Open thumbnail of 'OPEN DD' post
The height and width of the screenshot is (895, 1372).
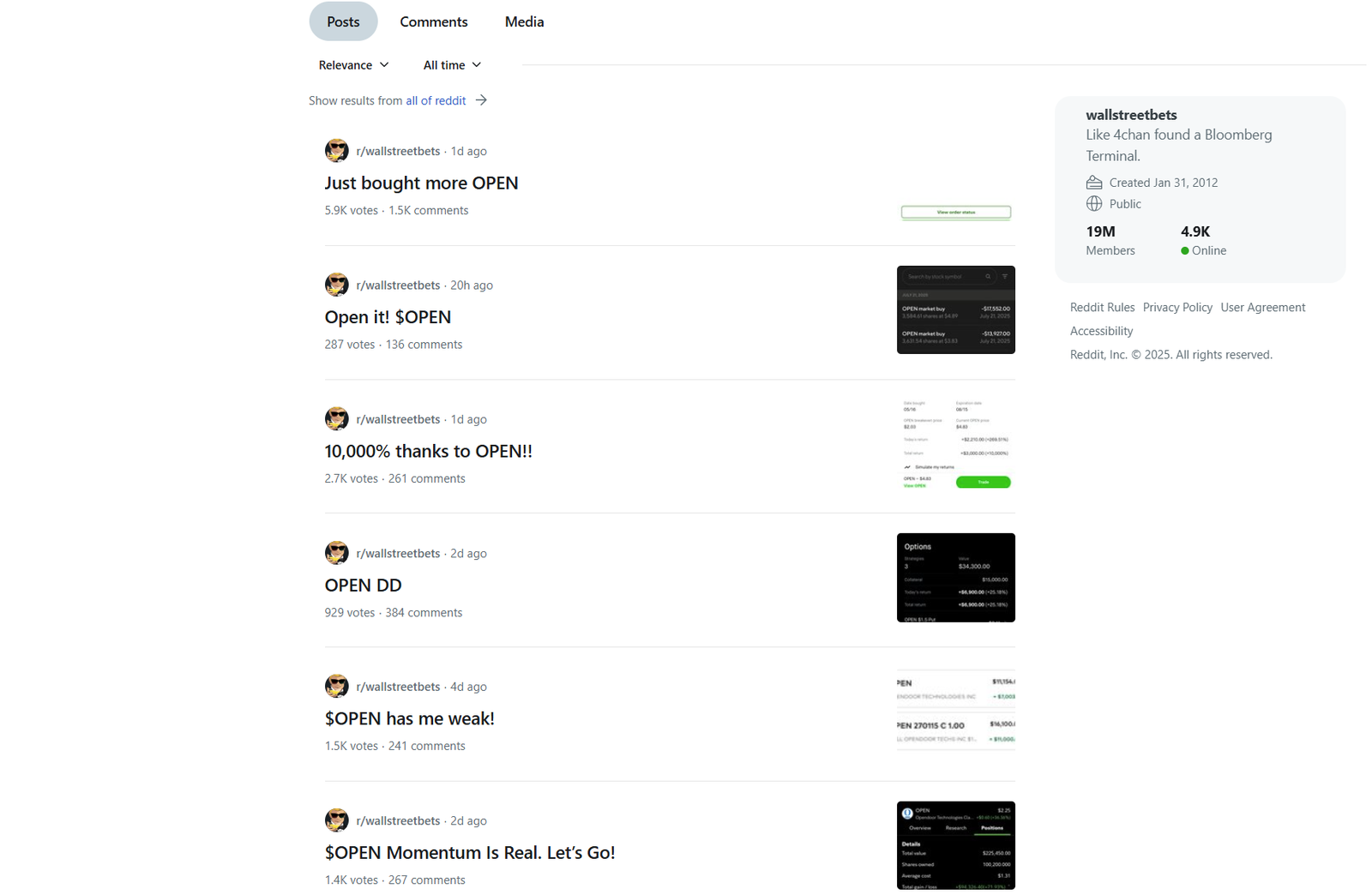coord(955,578)
